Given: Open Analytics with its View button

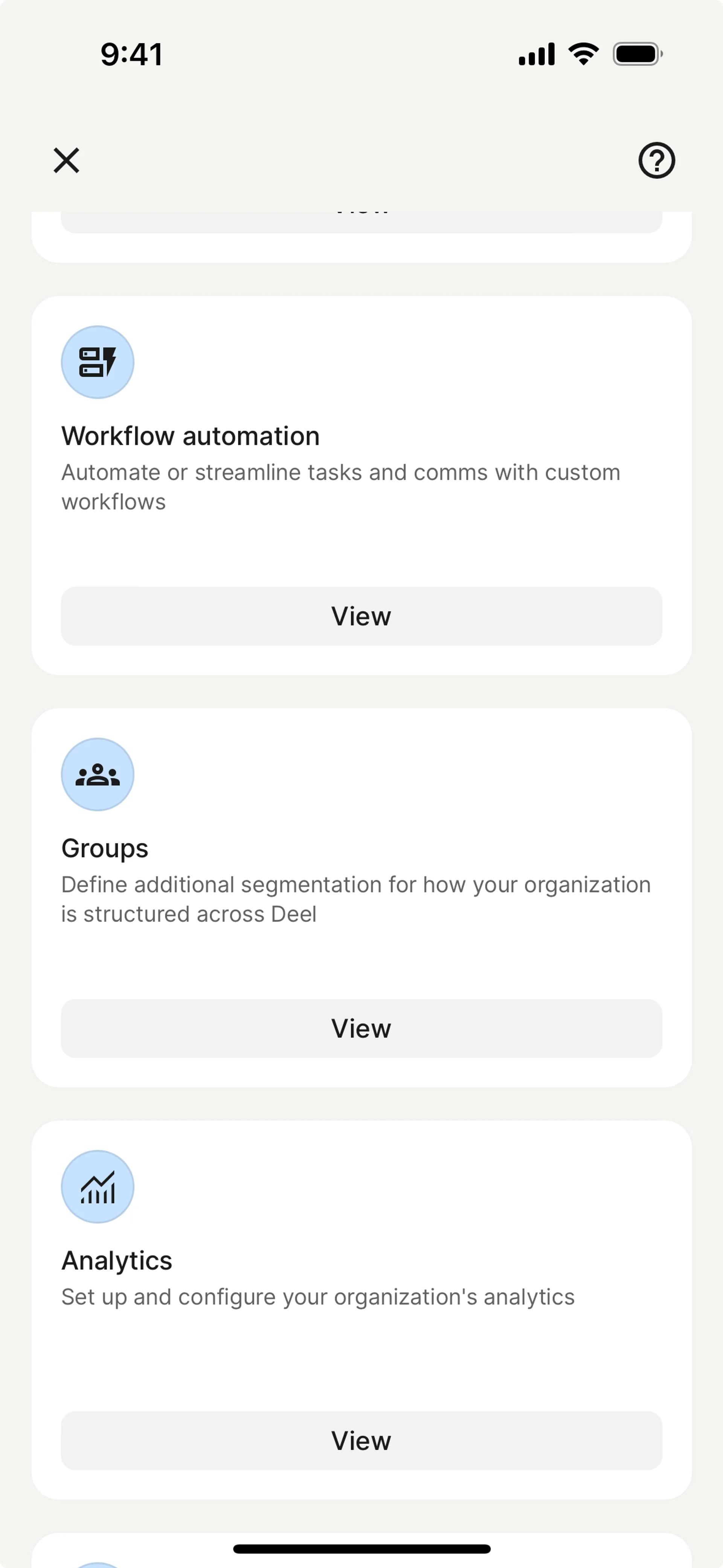Looking at the screenshot, I should pyautogui.click(x=361, y=1441).
